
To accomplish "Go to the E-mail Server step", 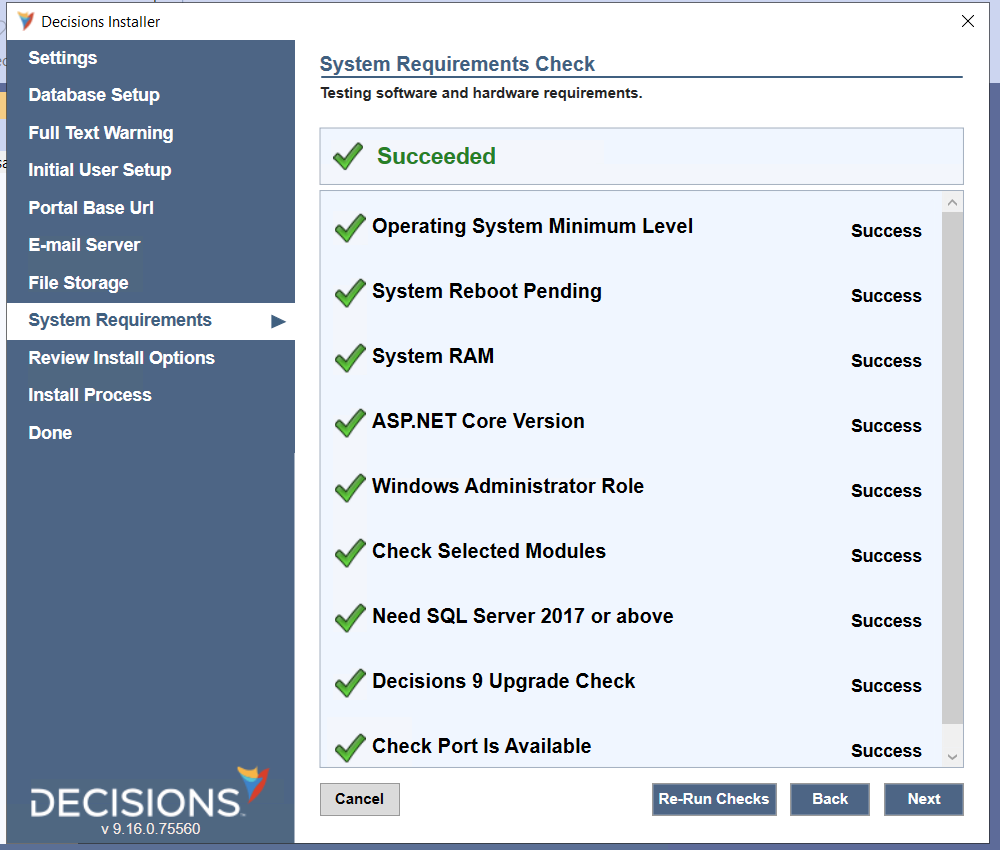I will (x=84, y=245).
